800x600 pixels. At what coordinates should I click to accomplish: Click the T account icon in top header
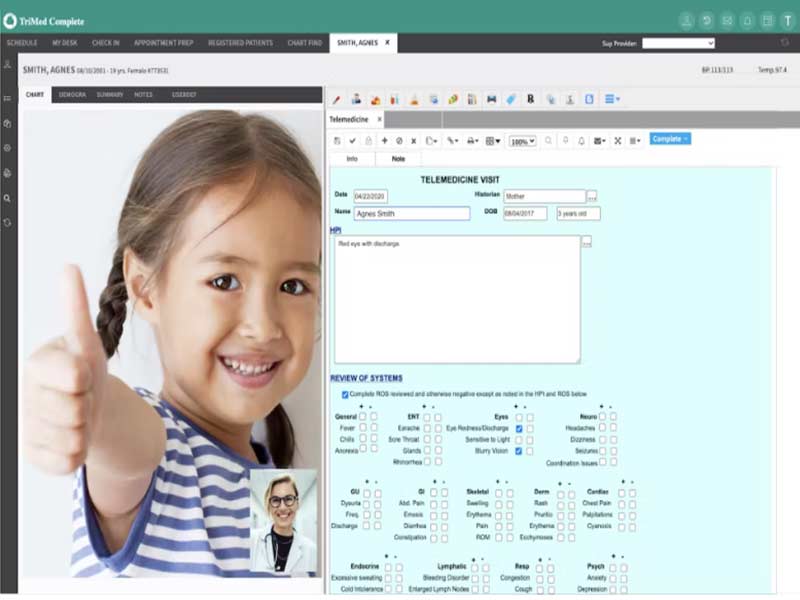(x=788, y=21)
